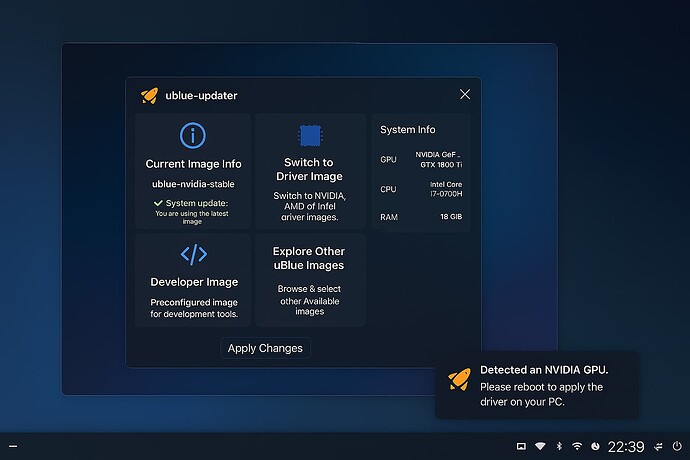
Task: Click the GPU label in System Info
Action: click(x=388, y=160)
